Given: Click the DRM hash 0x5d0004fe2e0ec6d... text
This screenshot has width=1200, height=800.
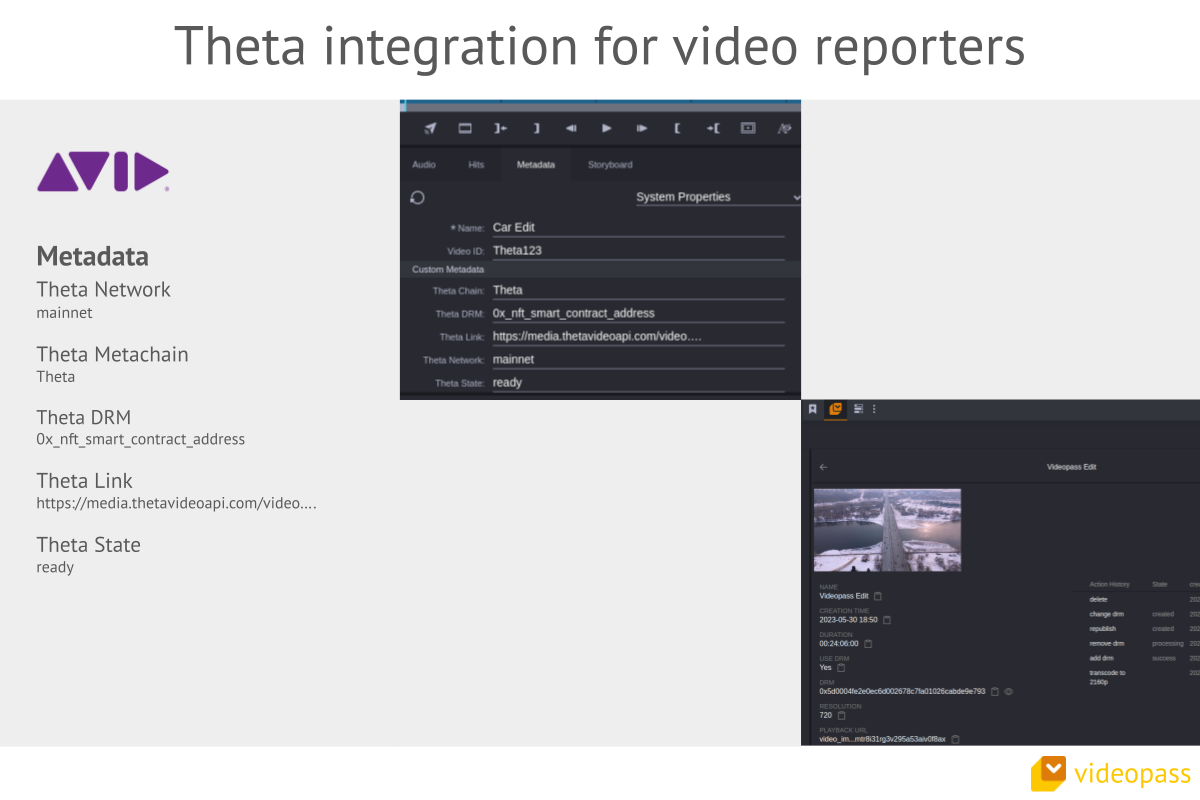Looking at the screenshot, I should pos(902,691).
